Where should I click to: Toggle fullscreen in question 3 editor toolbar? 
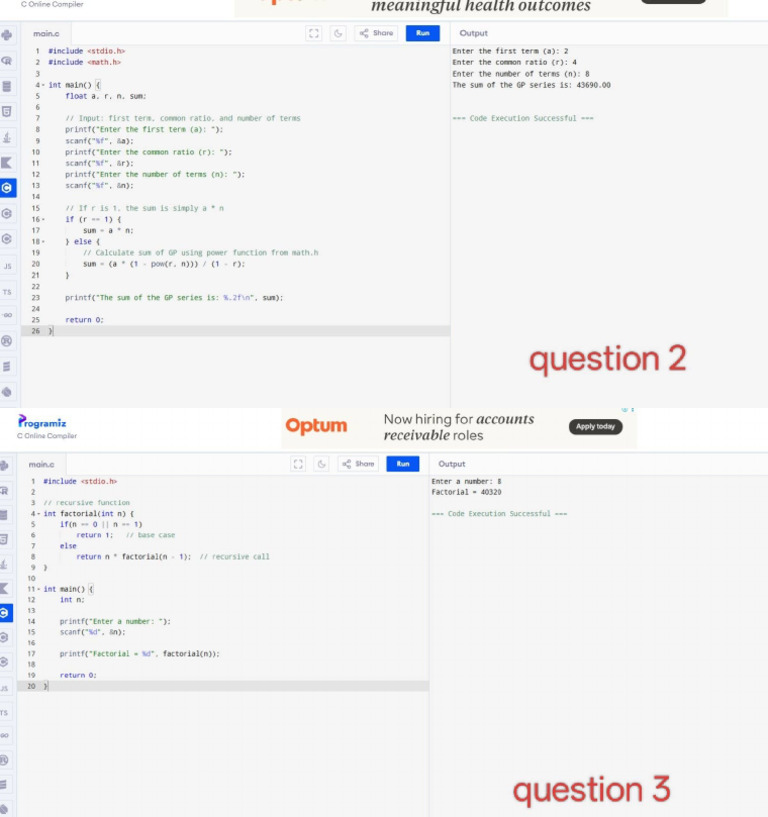click(x=298, y=464)
